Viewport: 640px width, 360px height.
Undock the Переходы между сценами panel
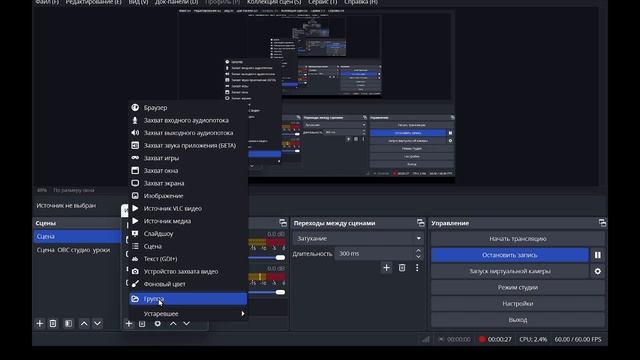click(x=420, y=223)
